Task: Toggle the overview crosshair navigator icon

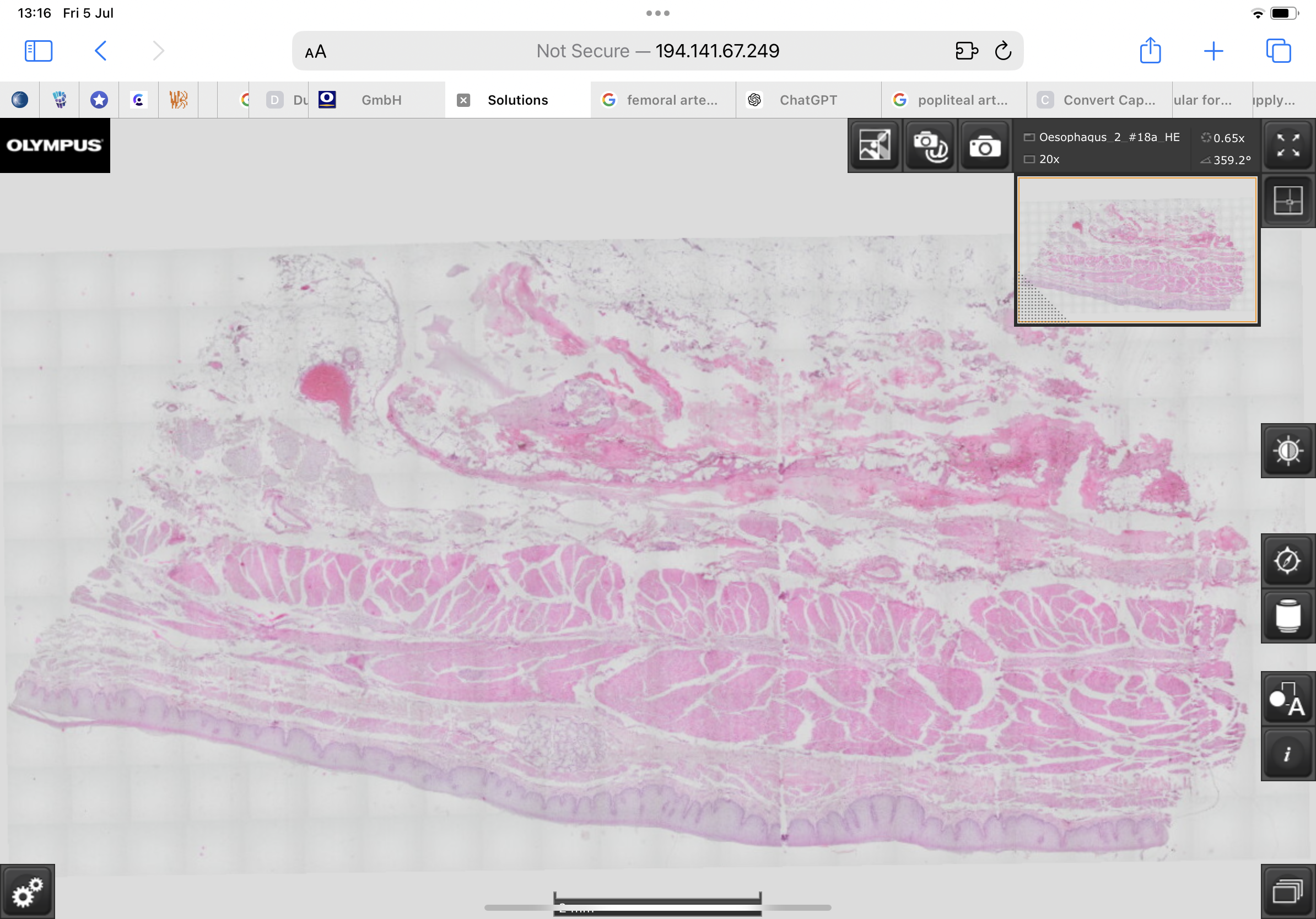Action: pyautogui.click(x=1287, y=201)
